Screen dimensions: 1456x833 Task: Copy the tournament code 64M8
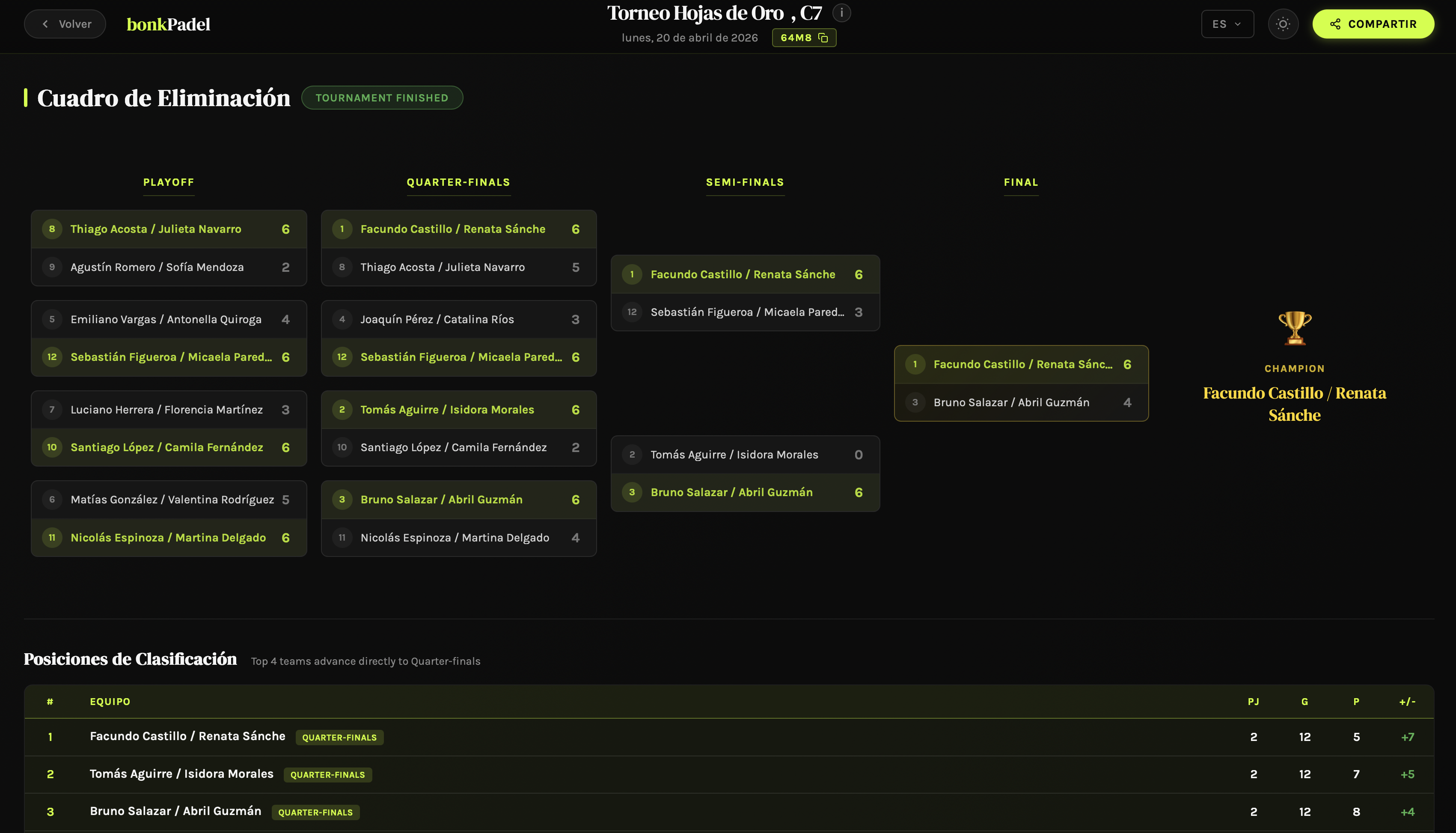[823, 38]
